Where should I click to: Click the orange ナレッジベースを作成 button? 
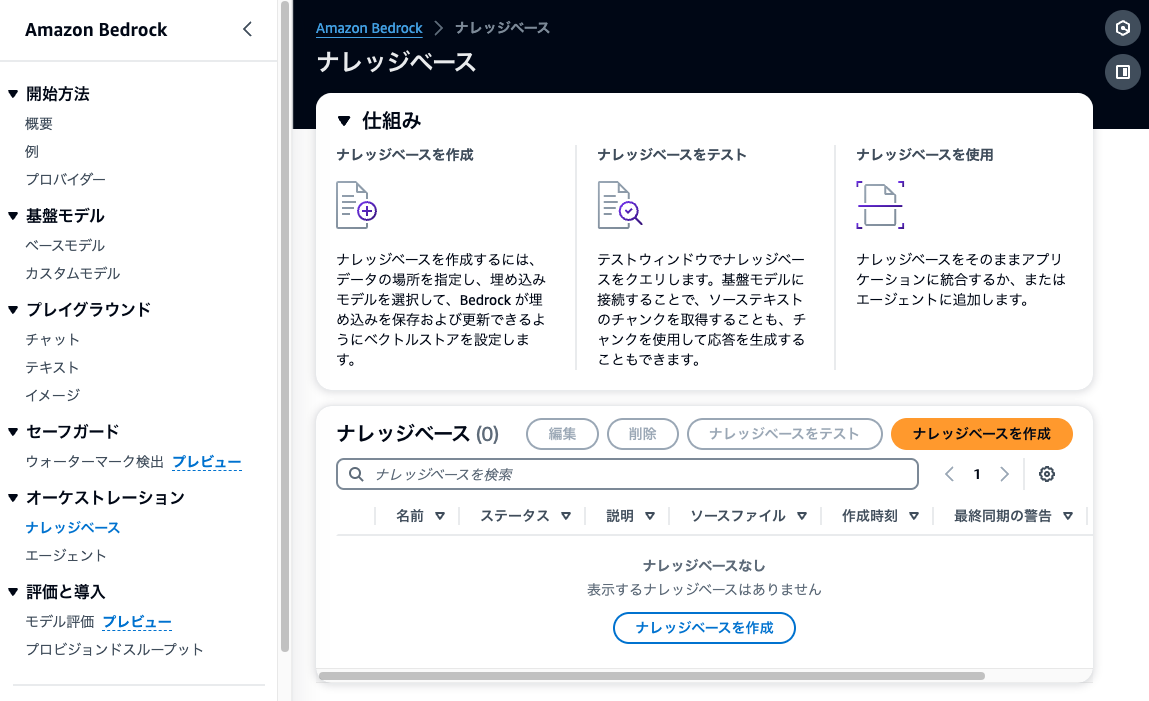tap(982, 434)
